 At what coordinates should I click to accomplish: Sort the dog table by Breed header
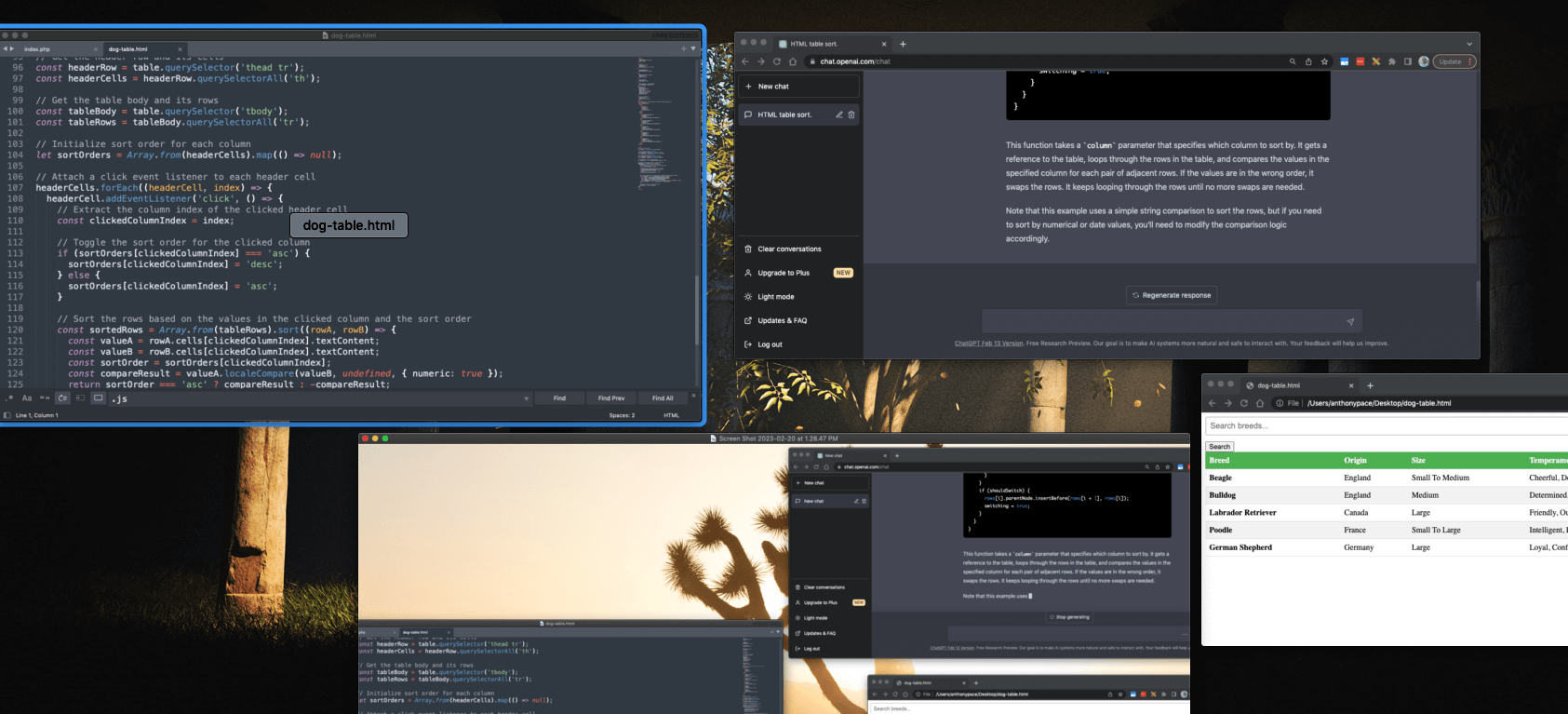(1219, 461)
